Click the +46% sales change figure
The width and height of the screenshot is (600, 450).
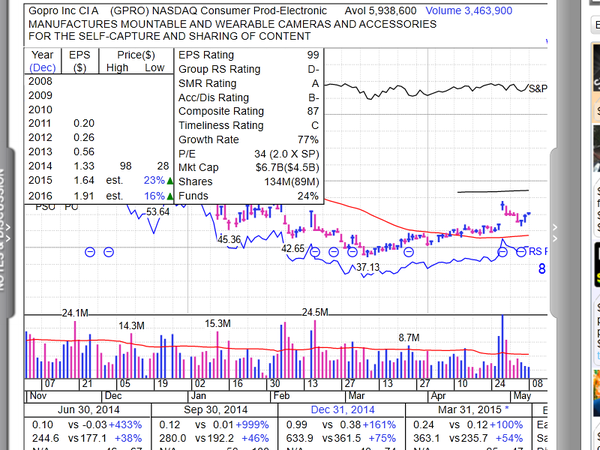[255, 438]
